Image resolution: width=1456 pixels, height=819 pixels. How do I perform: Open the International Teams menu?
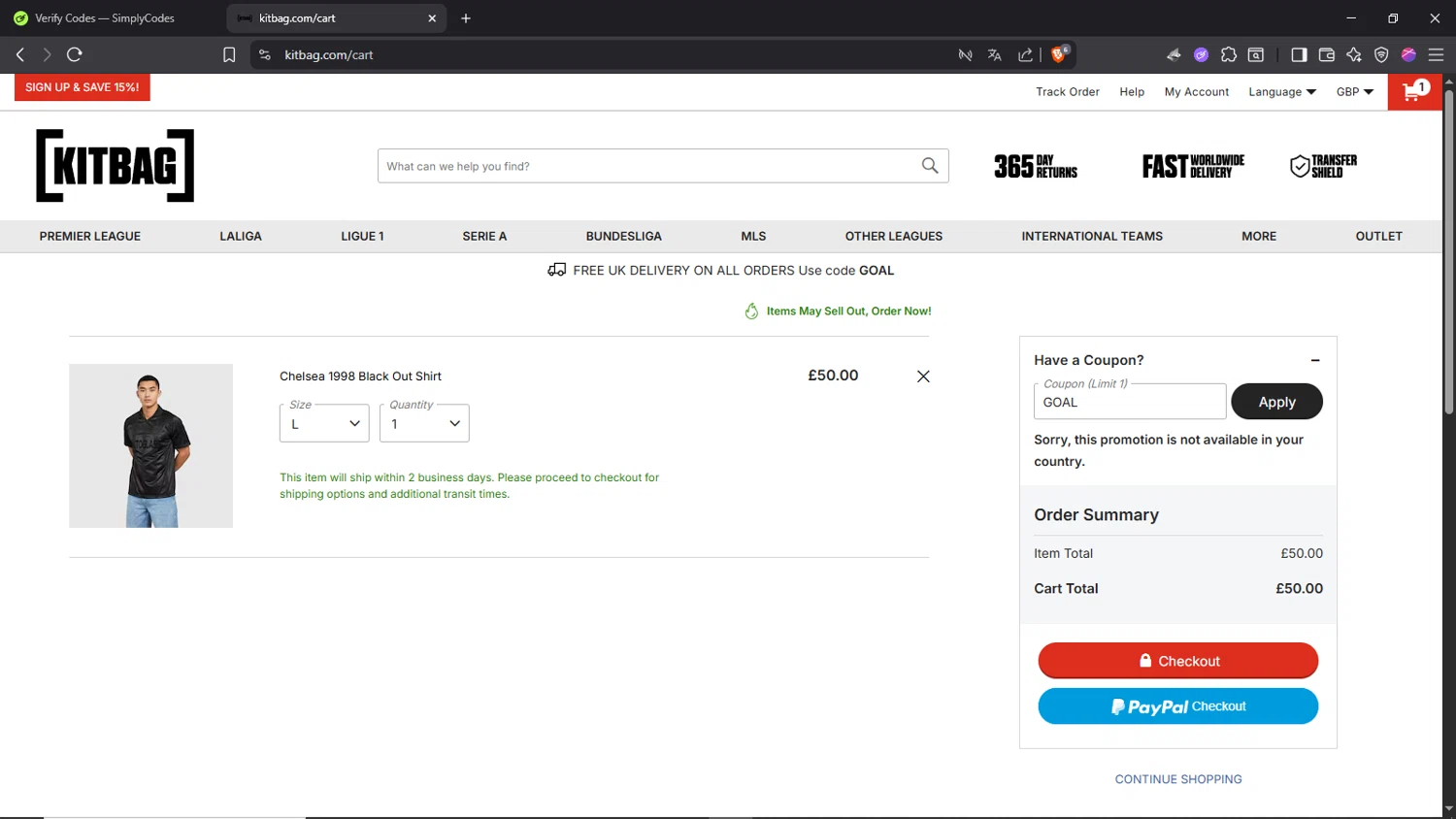pyautogui.click(x=1092, y=236)
